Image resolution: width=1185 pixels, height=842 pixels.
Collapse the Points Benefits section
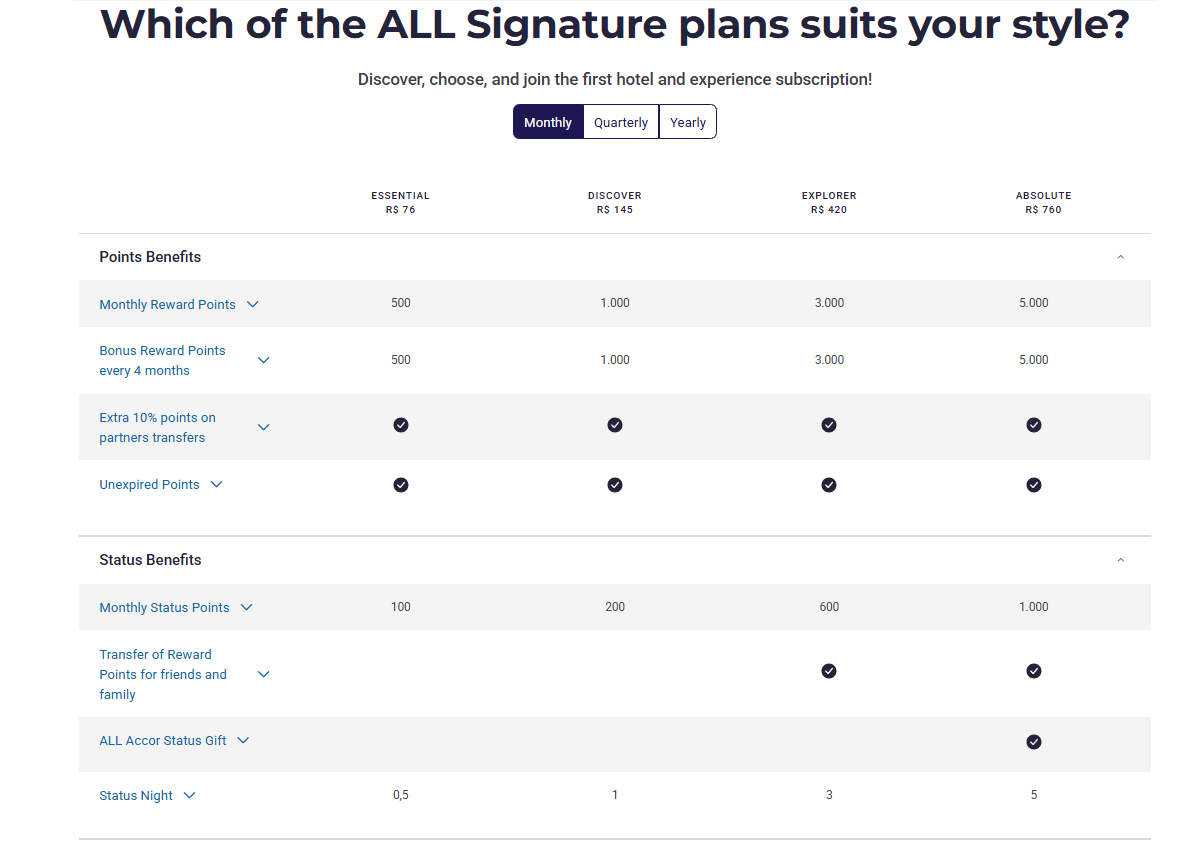(1120, 257)
